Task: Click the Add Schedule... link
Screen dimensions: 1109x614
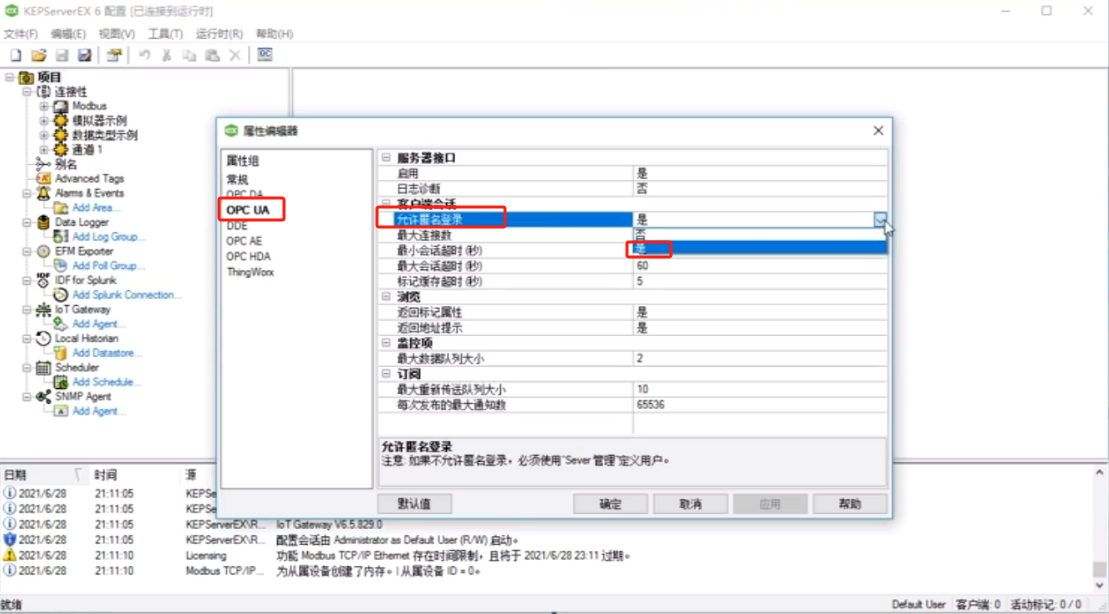Action: coord(107,382)
